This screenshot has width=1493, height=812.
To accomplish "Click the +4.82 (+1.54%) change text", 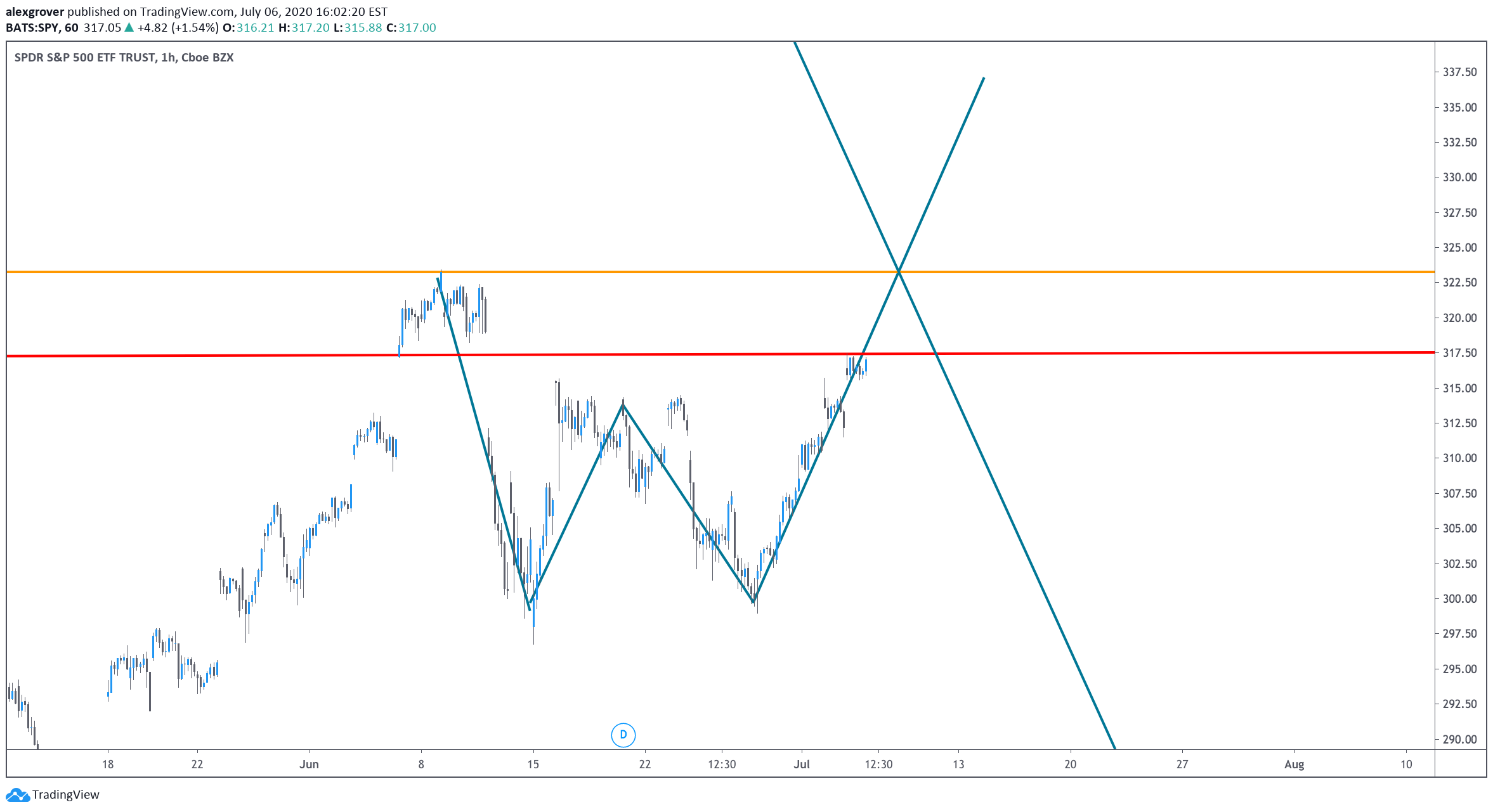I will (x=178, y=27).
